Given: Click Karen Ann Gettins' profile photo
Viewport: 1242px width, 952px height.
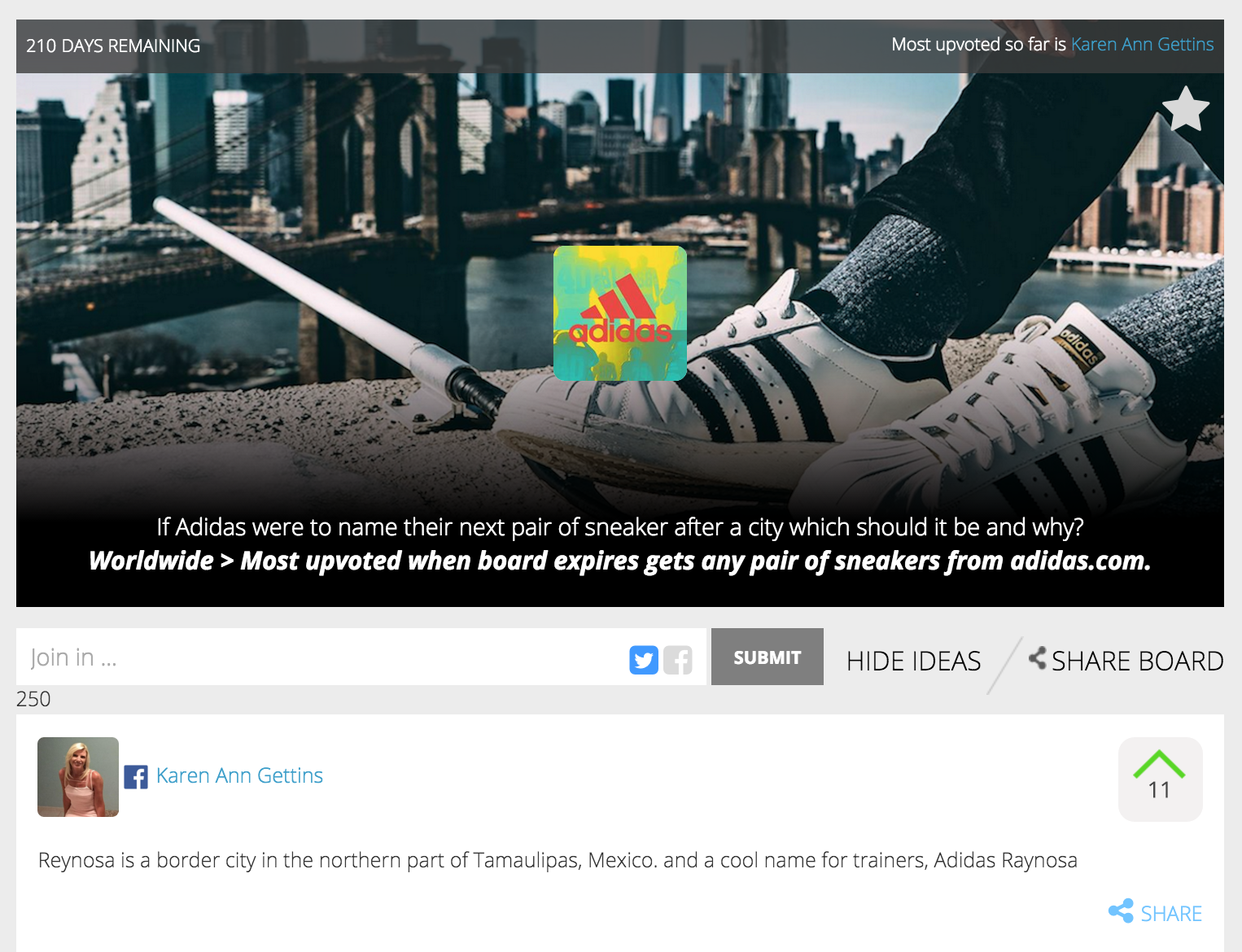Looking at the screenshot, I should point(78,777).
